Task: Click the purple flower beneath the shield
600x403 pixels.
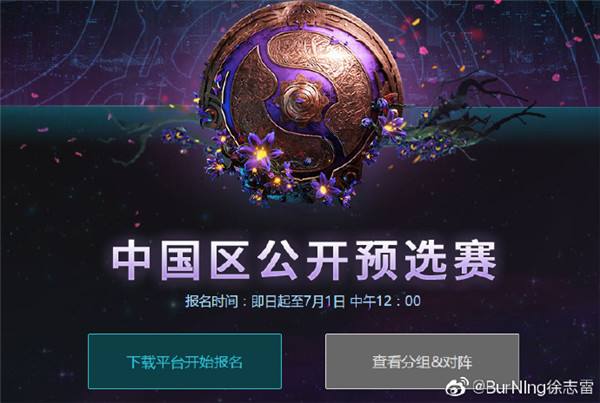Action: click(324, 188)
